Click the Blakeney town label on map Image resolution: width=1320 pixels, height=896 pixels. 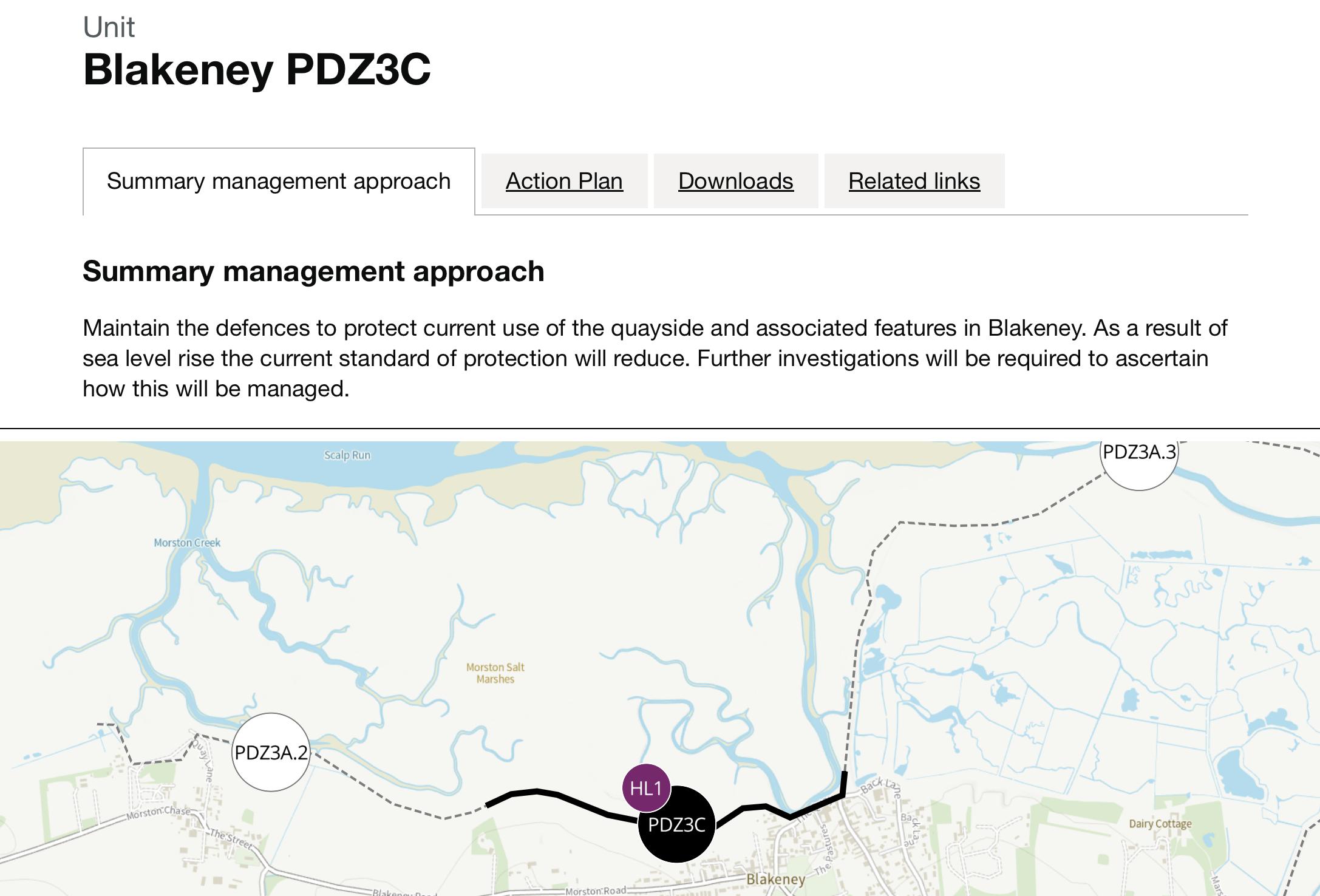(775, 879)
